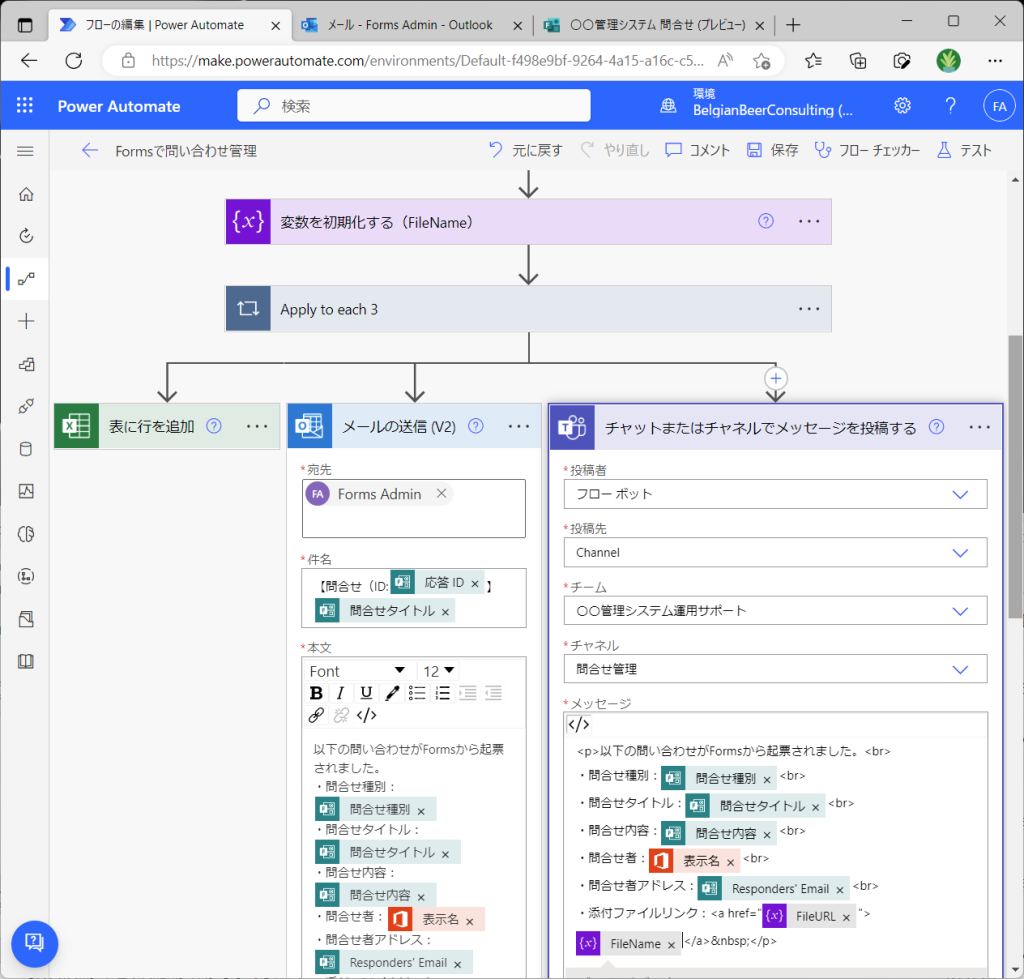Apply underline in mail body editor
This screenshot has height=979, width=1024.
pyautogui.click(x=366, y=693)
